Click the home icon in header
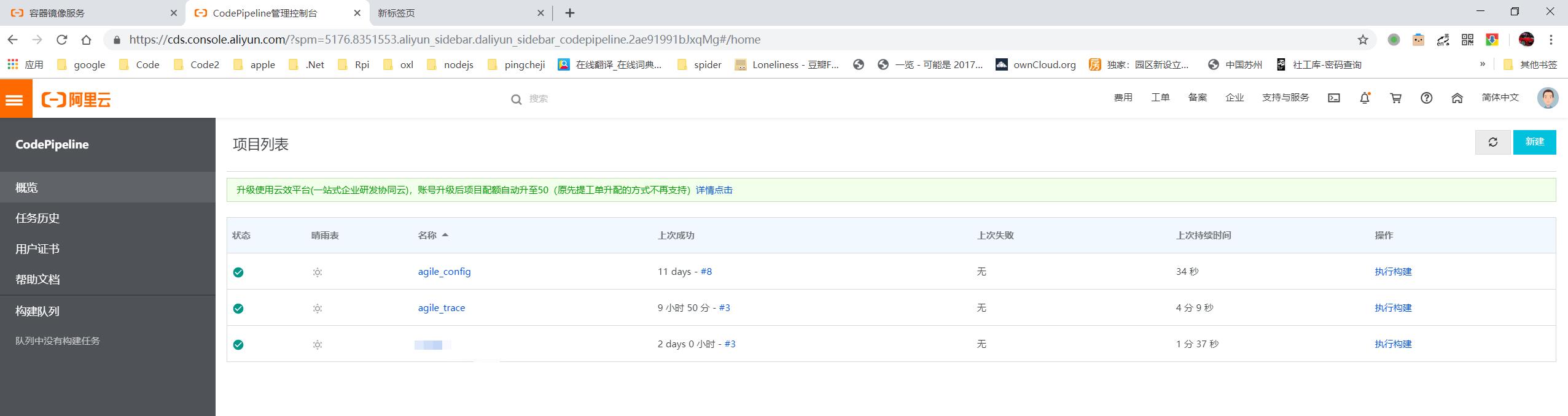This screenshot has width=1568, height=416. [x=1457, y=98]
